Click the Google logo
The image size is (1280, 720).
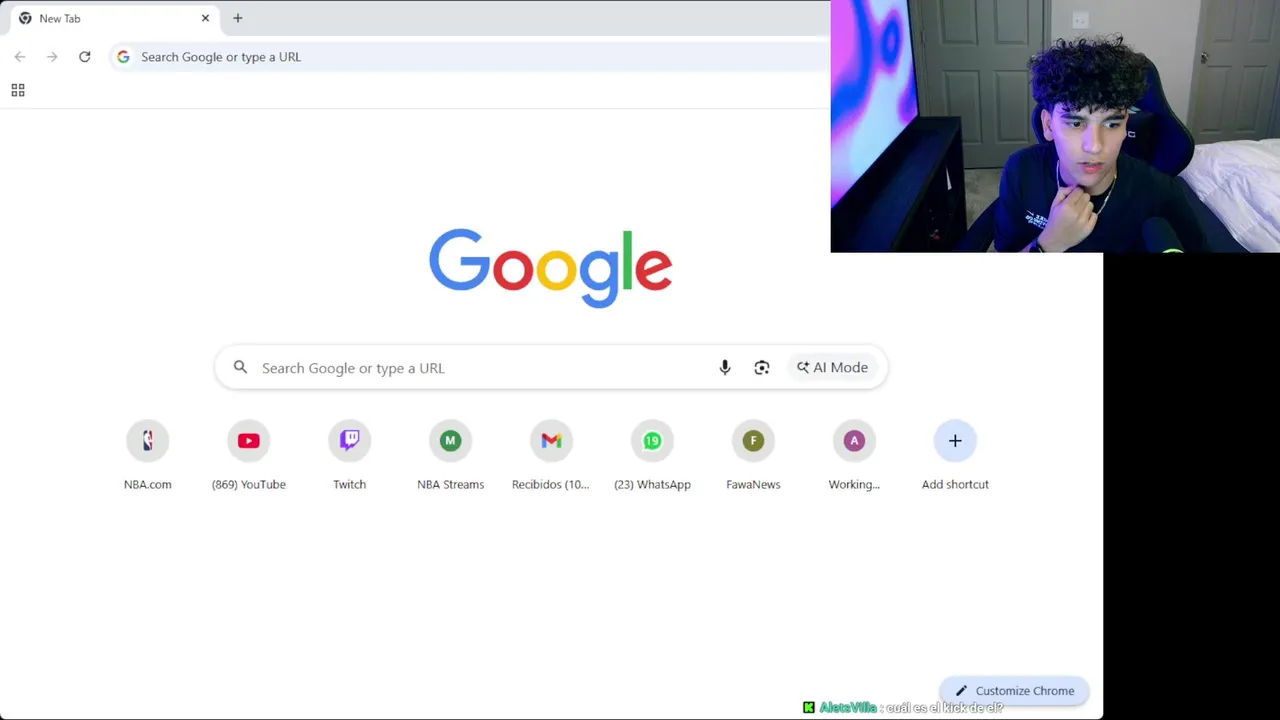pos(551,268)
